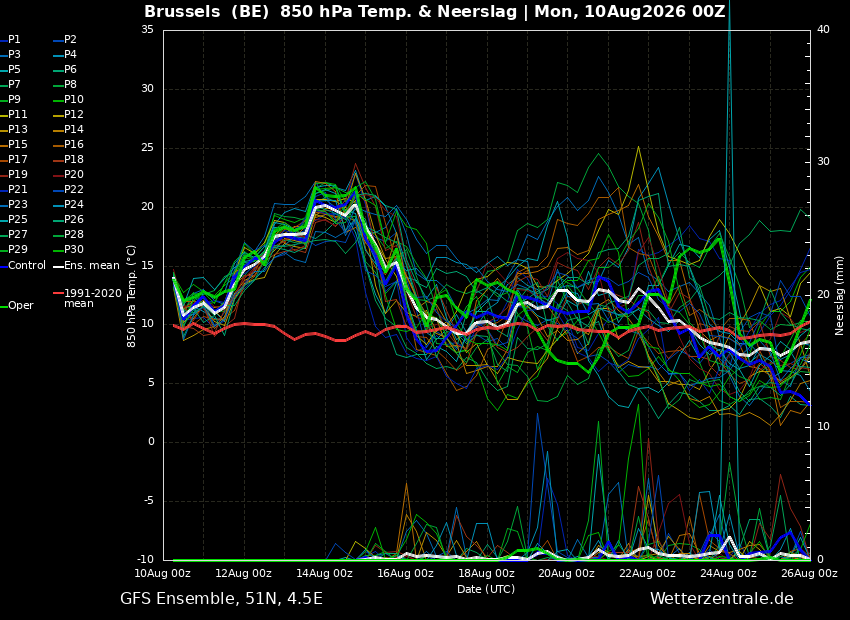Click the P6 legend label
The height and width of the screenshot is (620, 850).
tap(70, 69)
